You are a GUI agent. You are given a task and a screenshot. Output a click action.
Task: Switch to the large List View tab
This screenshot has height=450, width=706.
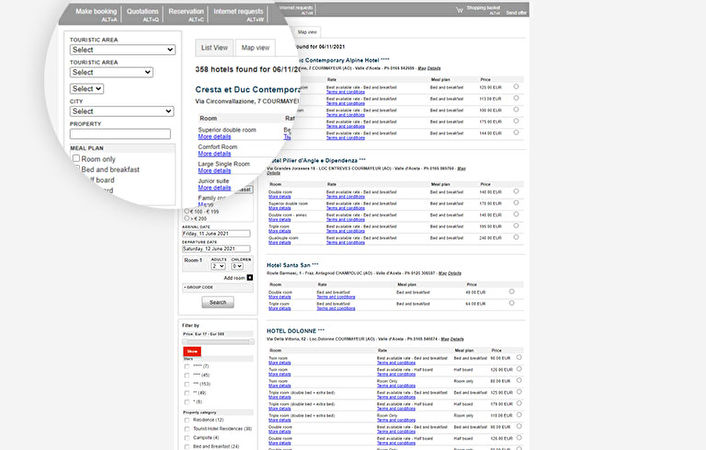click(214, 48)
